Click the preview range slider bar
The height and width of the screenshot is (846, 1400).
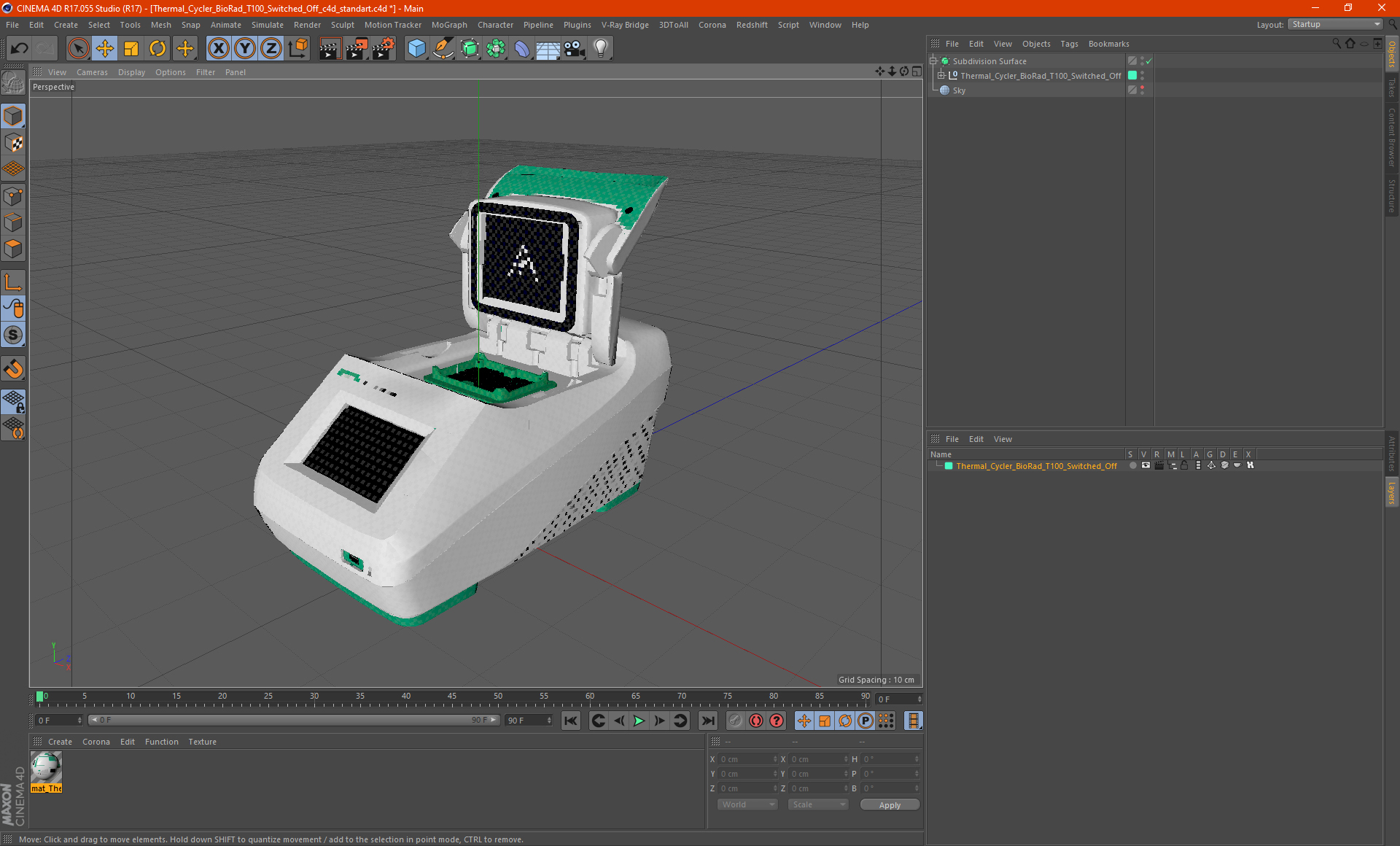pos(294,720)
